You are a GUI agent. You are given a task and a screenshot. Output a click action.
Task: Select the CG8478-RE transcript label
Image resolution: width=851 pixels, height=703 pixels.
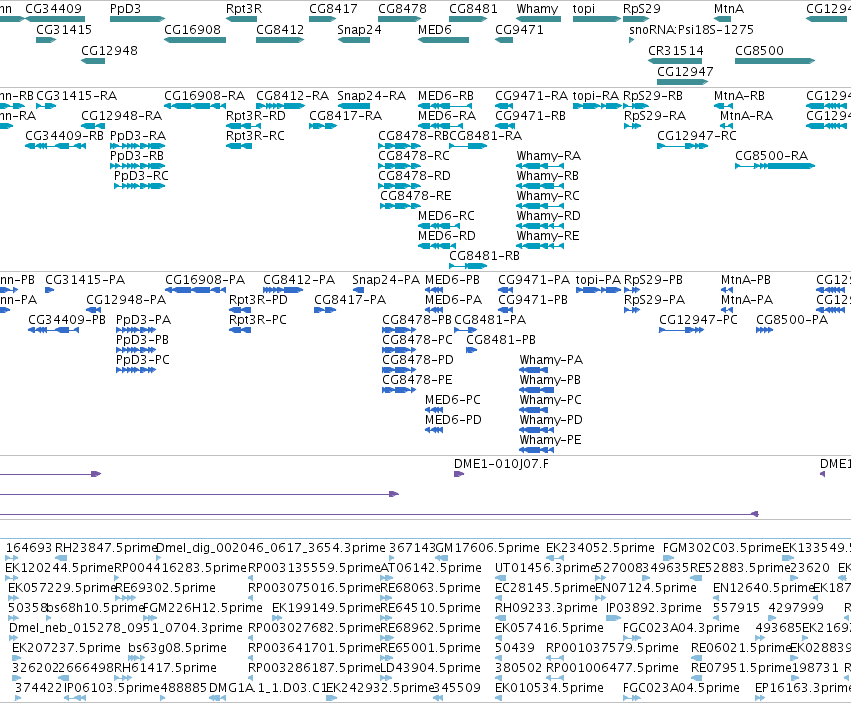coord(416,196)
